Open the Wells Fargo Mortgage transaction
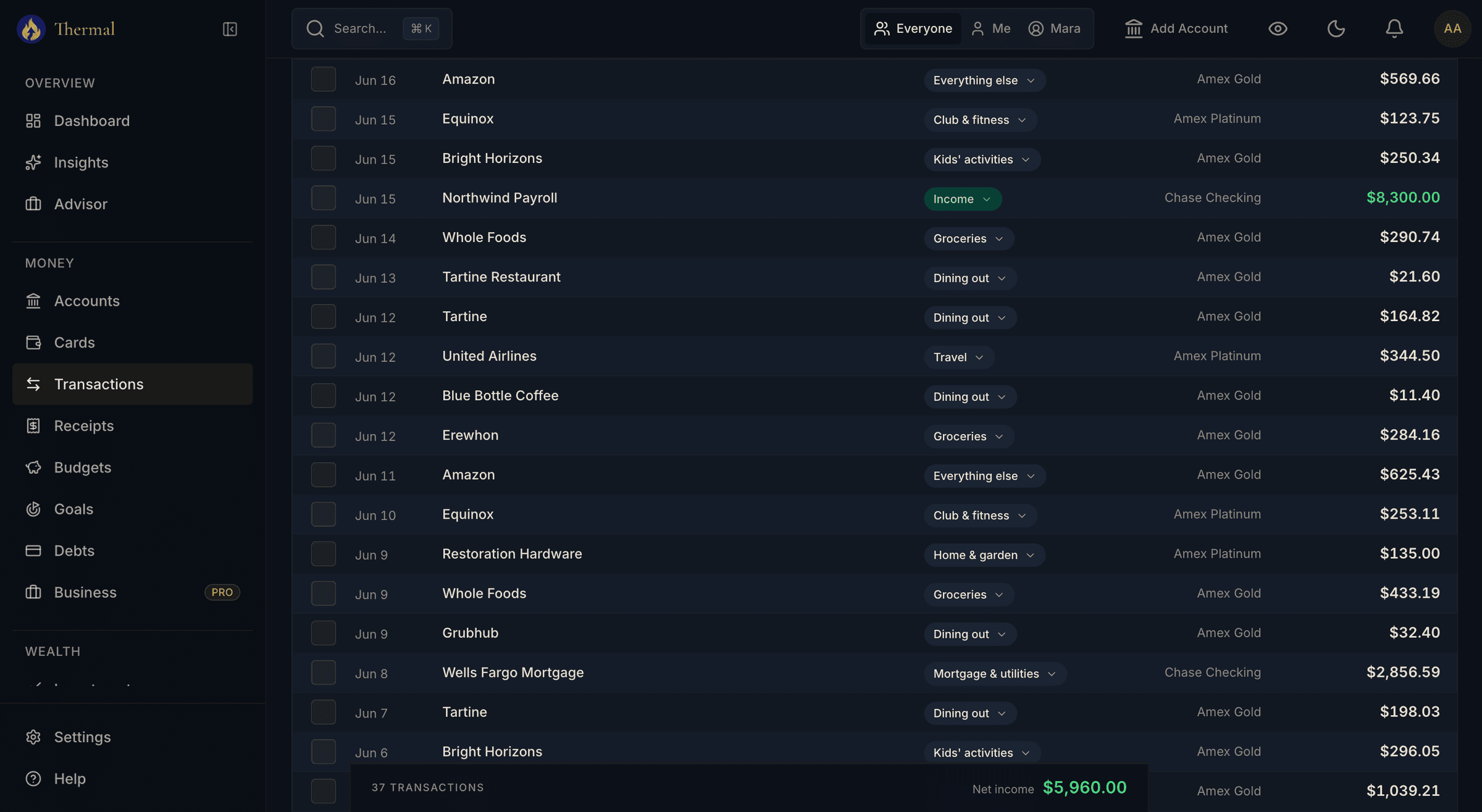Image resolution: width=1482 pixels, height=812 pixels. [x=513, y=672]
